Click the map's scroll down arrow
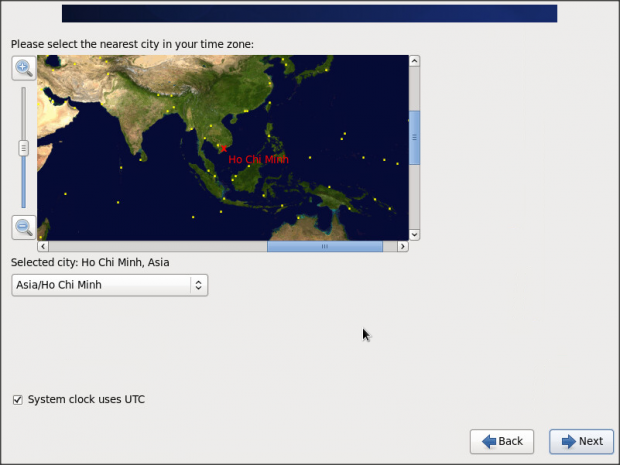620x465 pixels. pos(414,233)
